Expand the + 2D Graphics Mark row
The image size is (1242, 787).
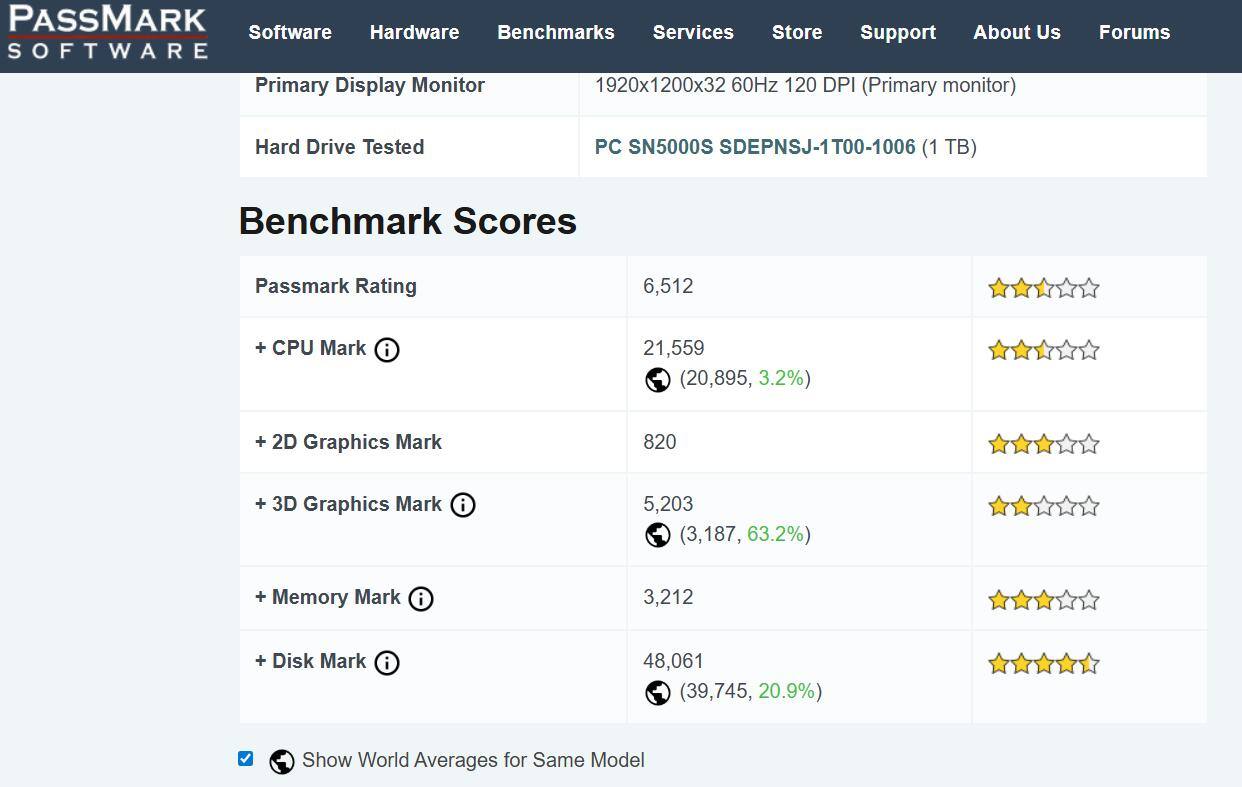pyautogui.click(x=348, y=442)
